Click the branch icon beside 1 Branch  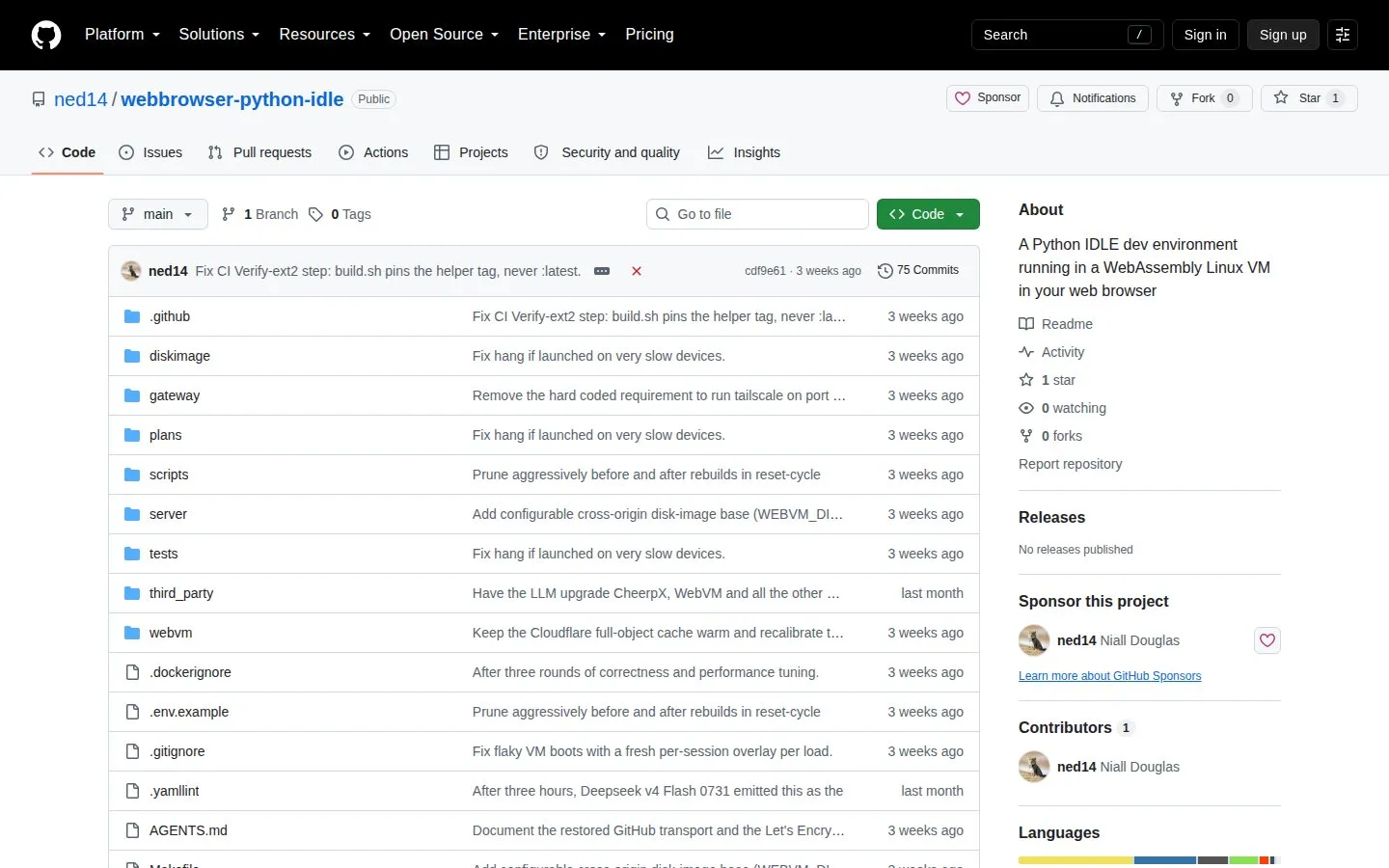click(229, 214)
